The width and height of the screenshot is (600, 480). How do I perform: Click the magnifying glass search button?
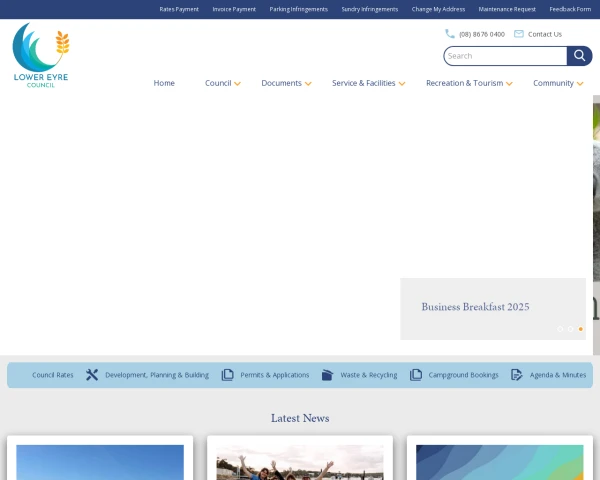(x=579, y=56)
